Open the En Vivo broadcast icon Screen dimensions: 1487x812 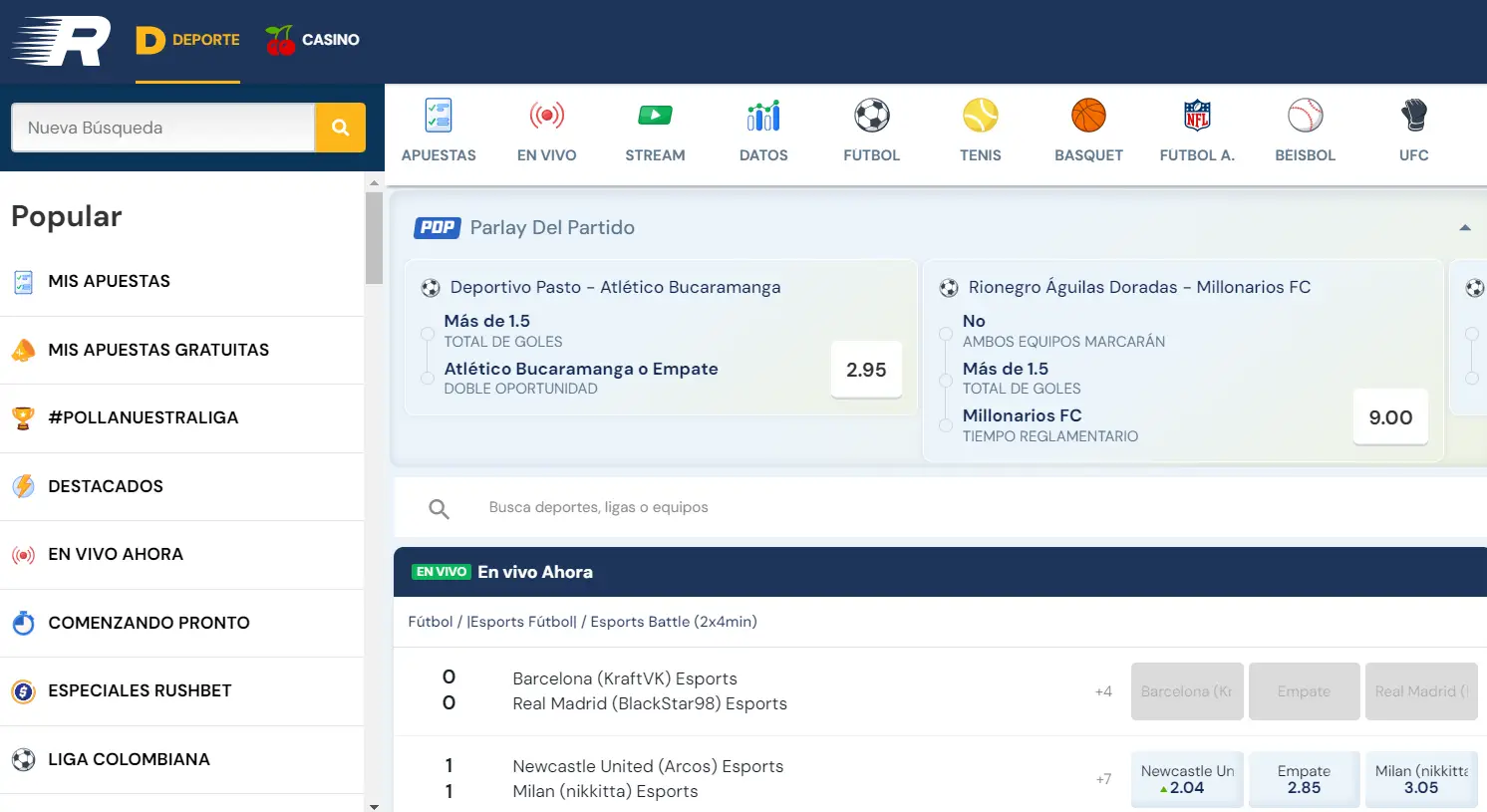[x=546, y=117]
